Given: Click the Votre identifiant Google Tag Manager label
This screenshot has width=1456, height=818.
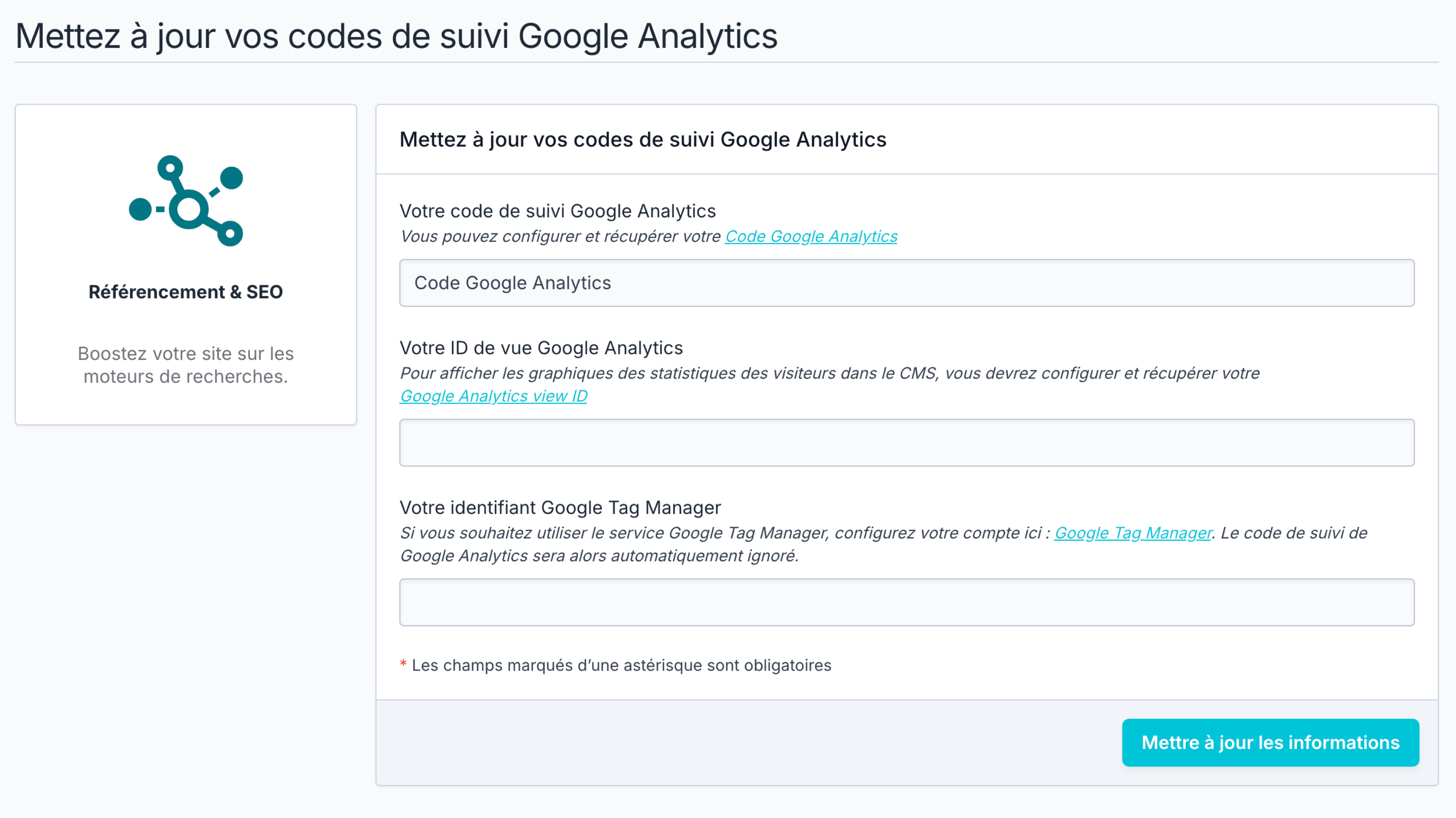Looking at the screenshot, I should [560, 507].
